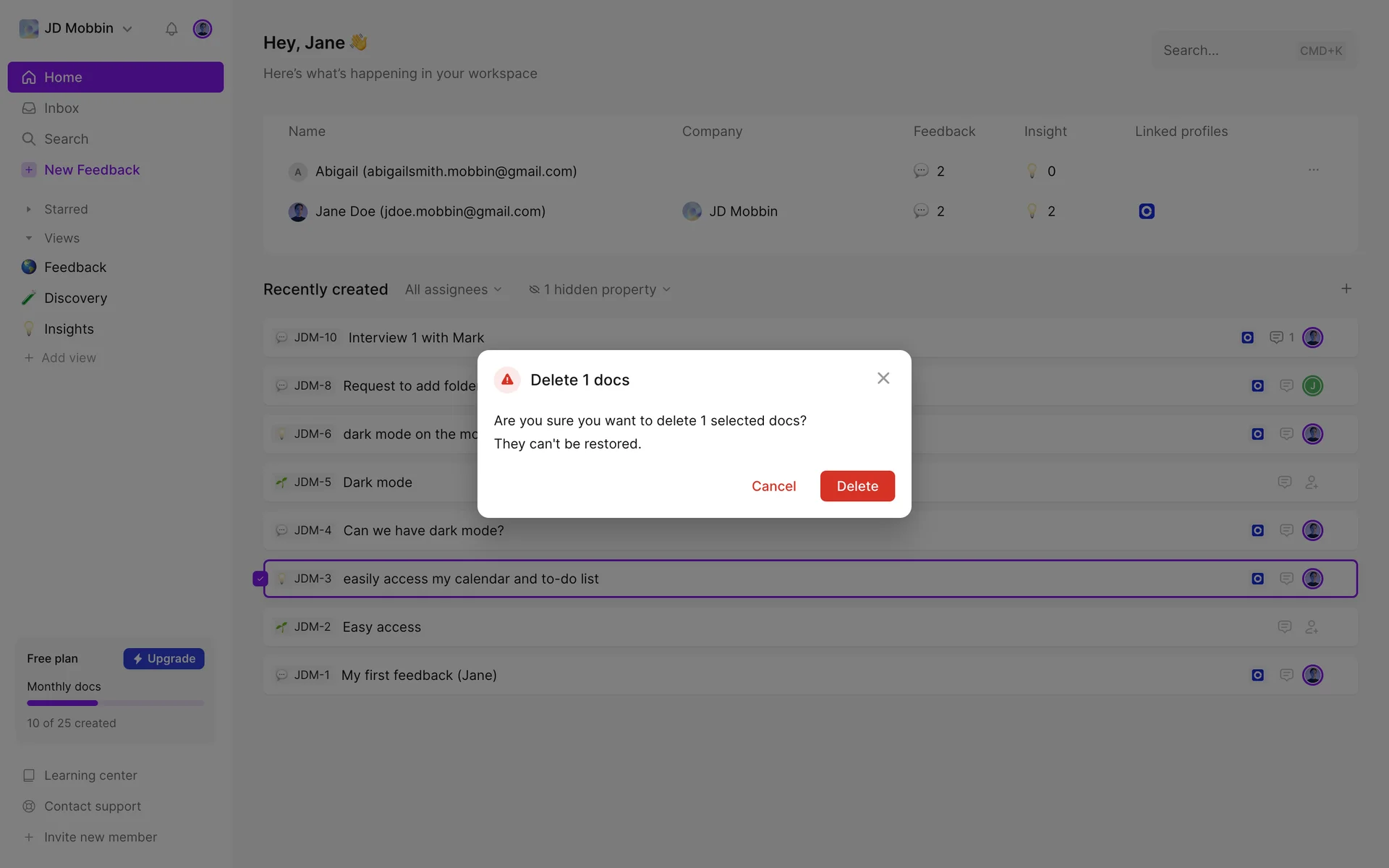The width and height of the screenshot is (1389, 868).
Task: Click the Monthly docs progress bar
Action: click(x=115, y=703)
